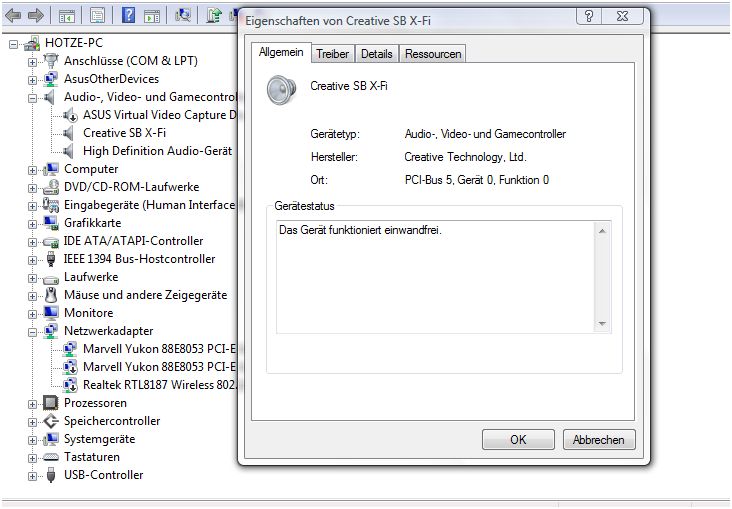Viewport: 732px width, 509px height.
Task: Click the USB-Controller plug icon
Action: 51,475
